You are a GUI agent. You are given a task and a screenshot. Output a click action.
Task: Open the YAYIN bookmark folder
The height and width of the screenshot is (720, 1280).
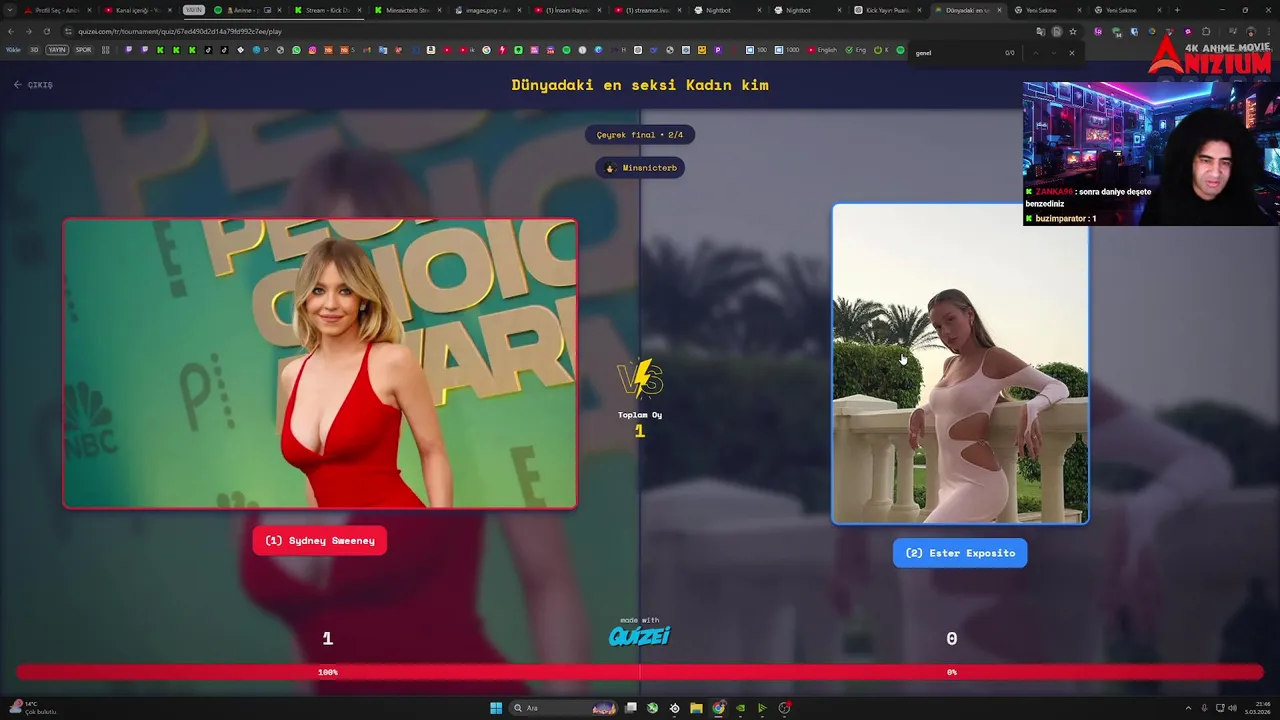point(57,50)
